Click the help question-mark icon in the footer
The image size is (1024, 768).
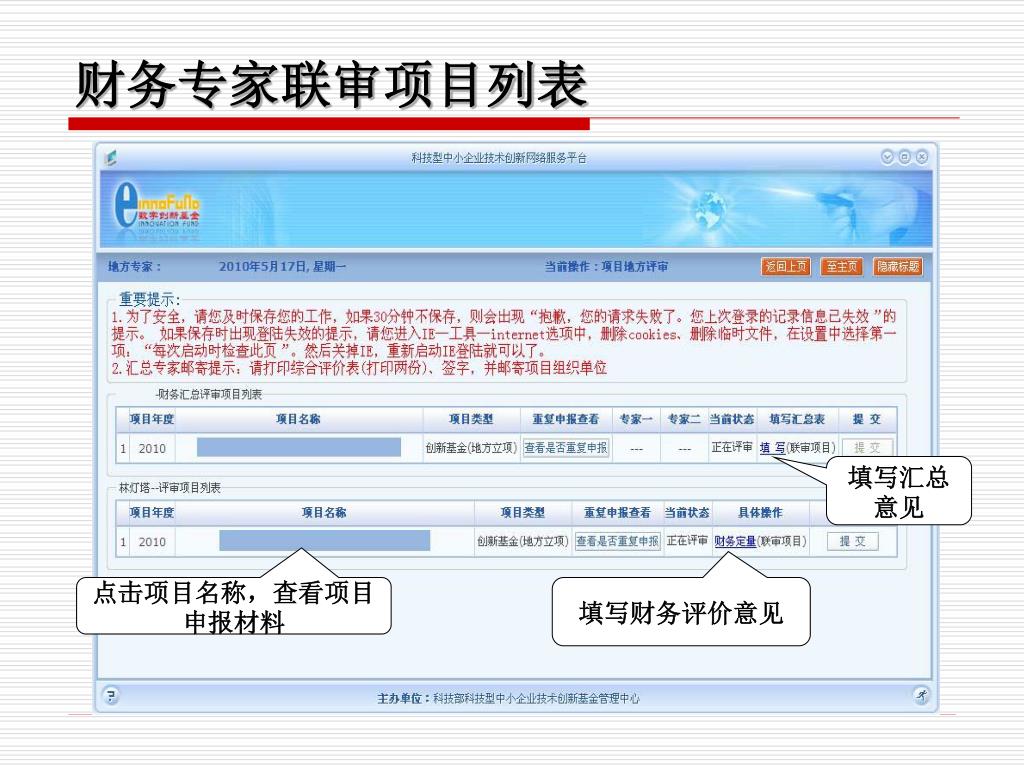pyautogui.click(x=111, y=695)
